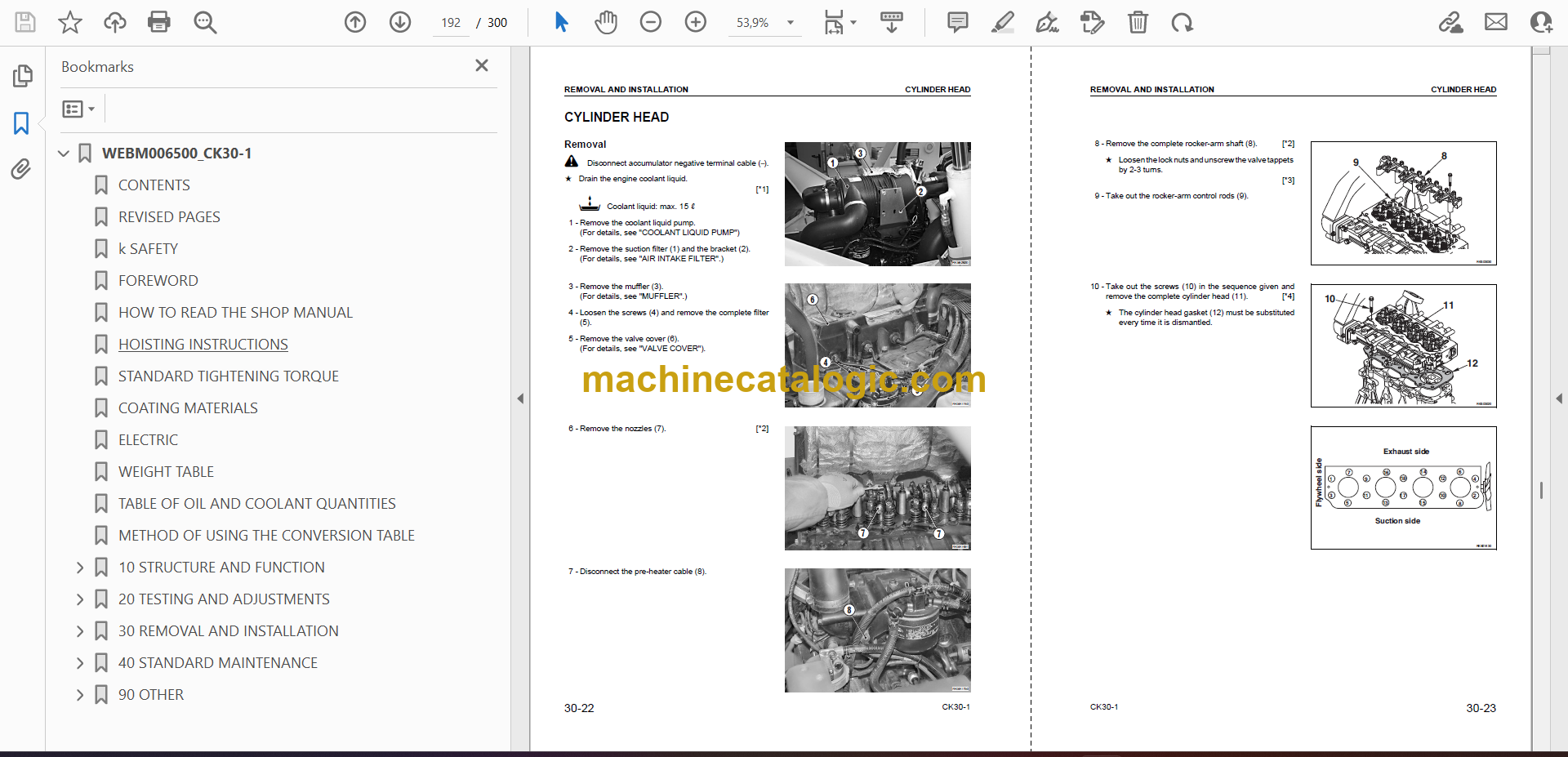Image resolution: width=1568 pixels, height=757 pixels.
Task: Zoom out with the minus button
Action: 651,22
